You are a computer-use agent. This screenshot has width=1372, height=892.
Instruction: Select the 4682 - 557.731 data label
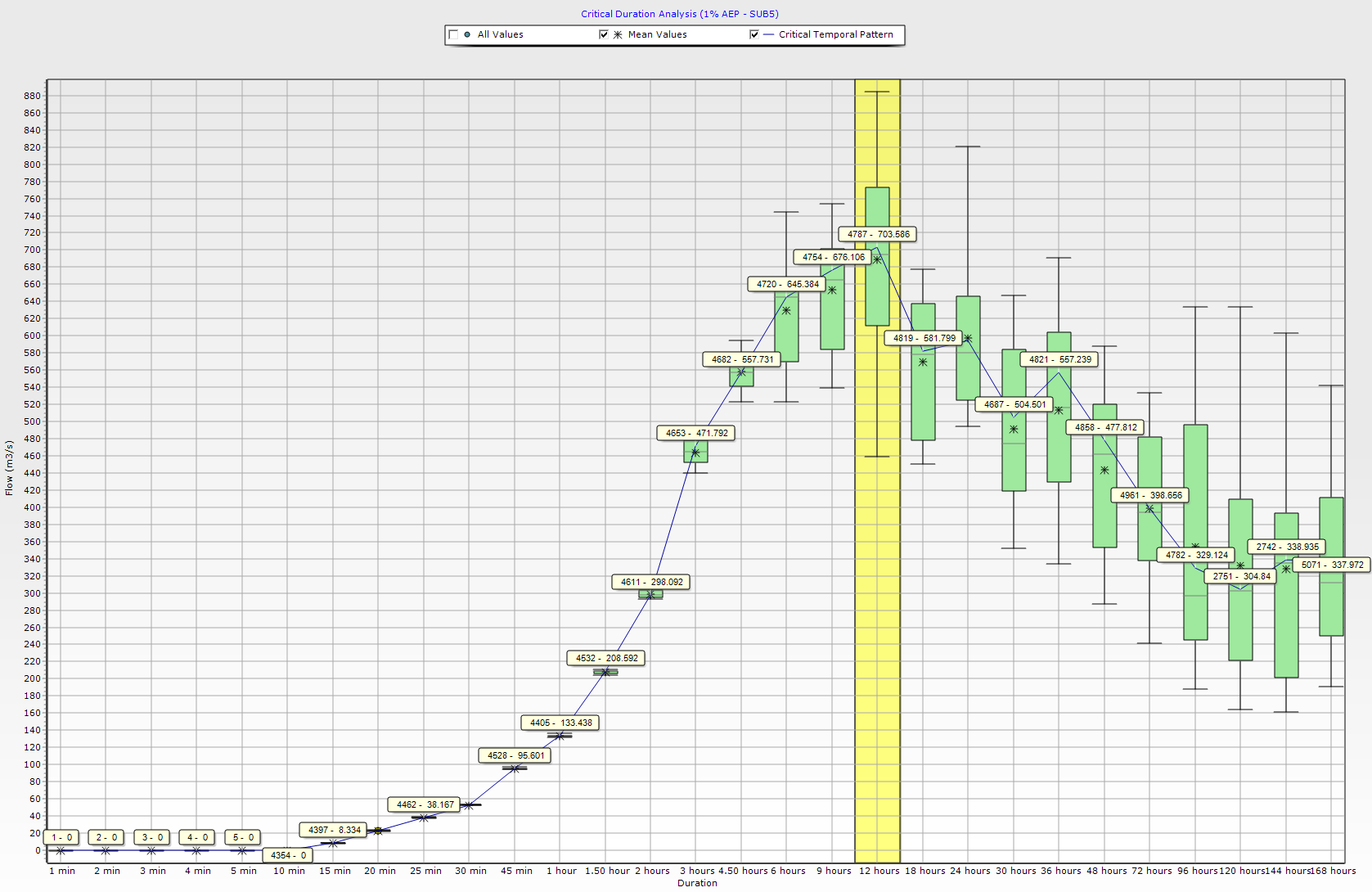coord(742,359)
